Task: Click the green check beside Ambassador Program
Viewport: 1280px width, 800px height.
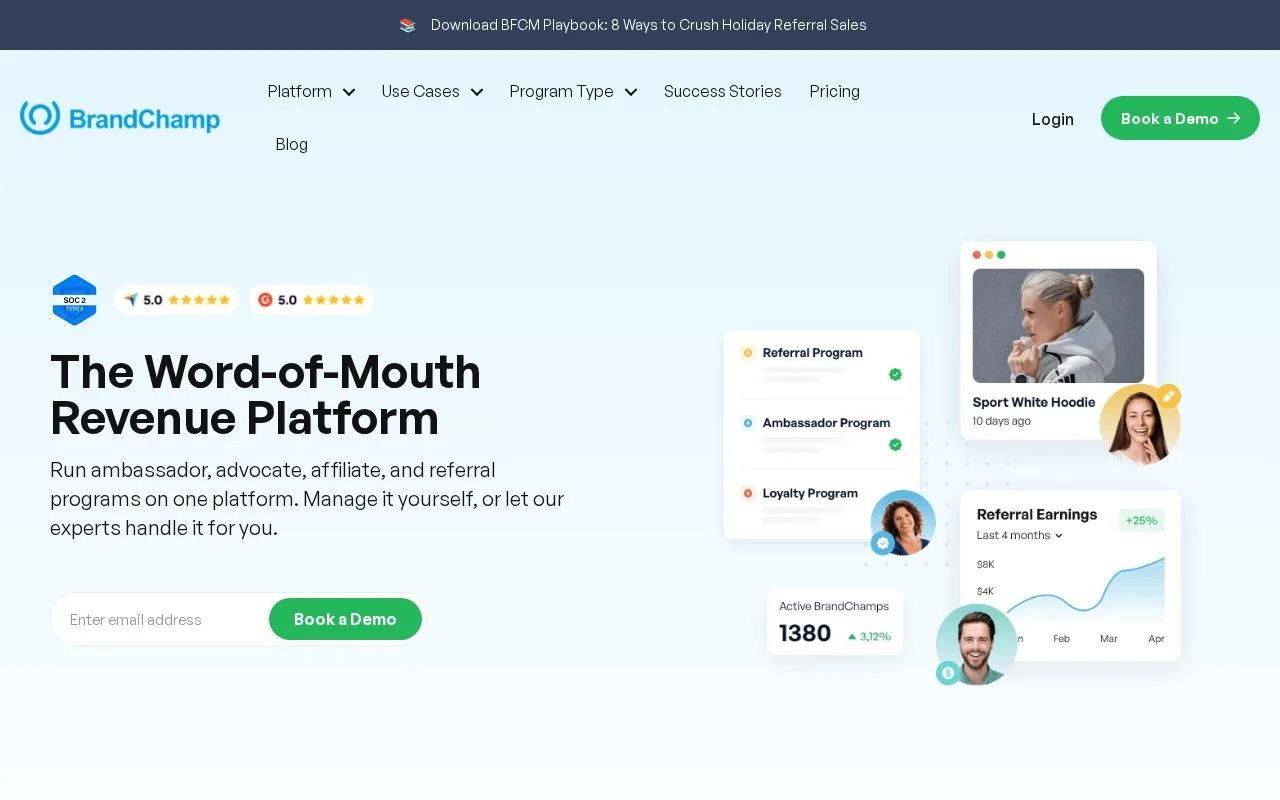Action: coord(895,445)
